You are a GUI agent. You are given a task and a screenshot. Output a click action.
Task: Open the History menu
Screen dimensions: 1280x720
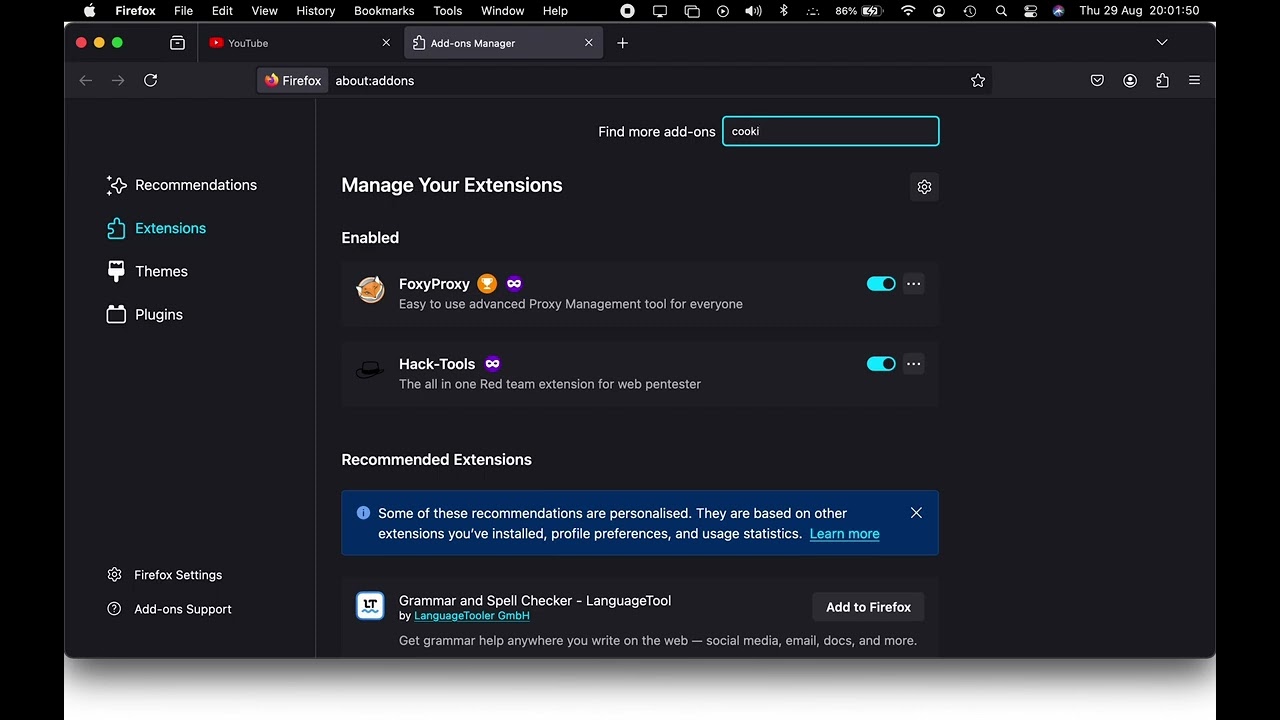point(315,11)
